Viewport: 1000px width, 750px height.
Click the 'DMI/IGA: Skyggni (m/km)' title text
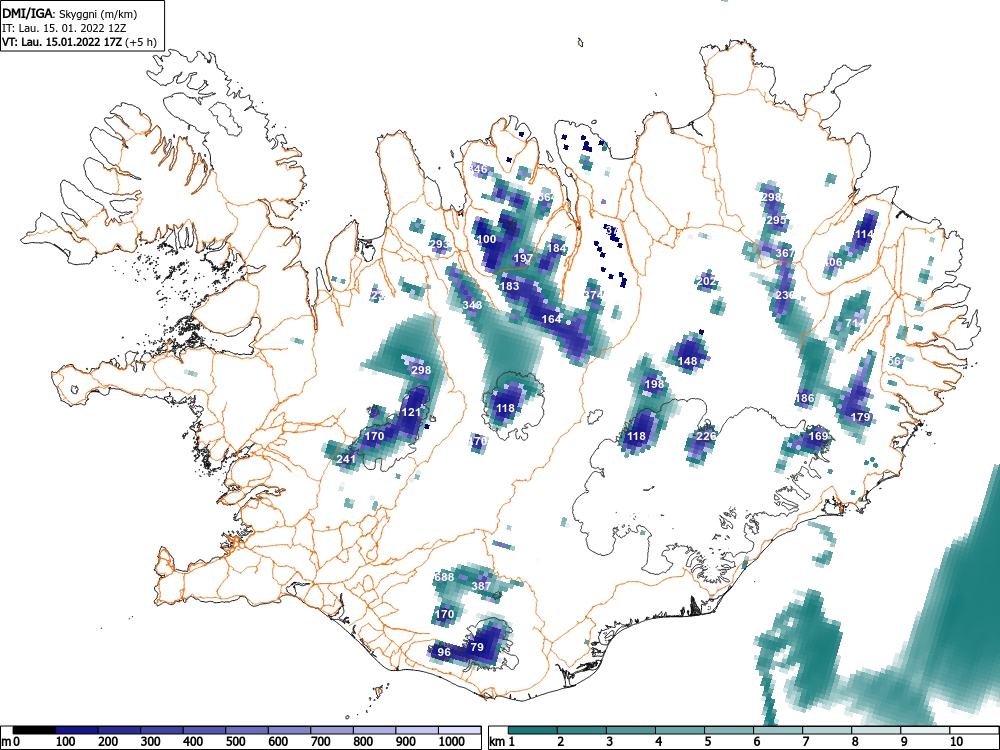pyautogui.click(x=70, y=13)
